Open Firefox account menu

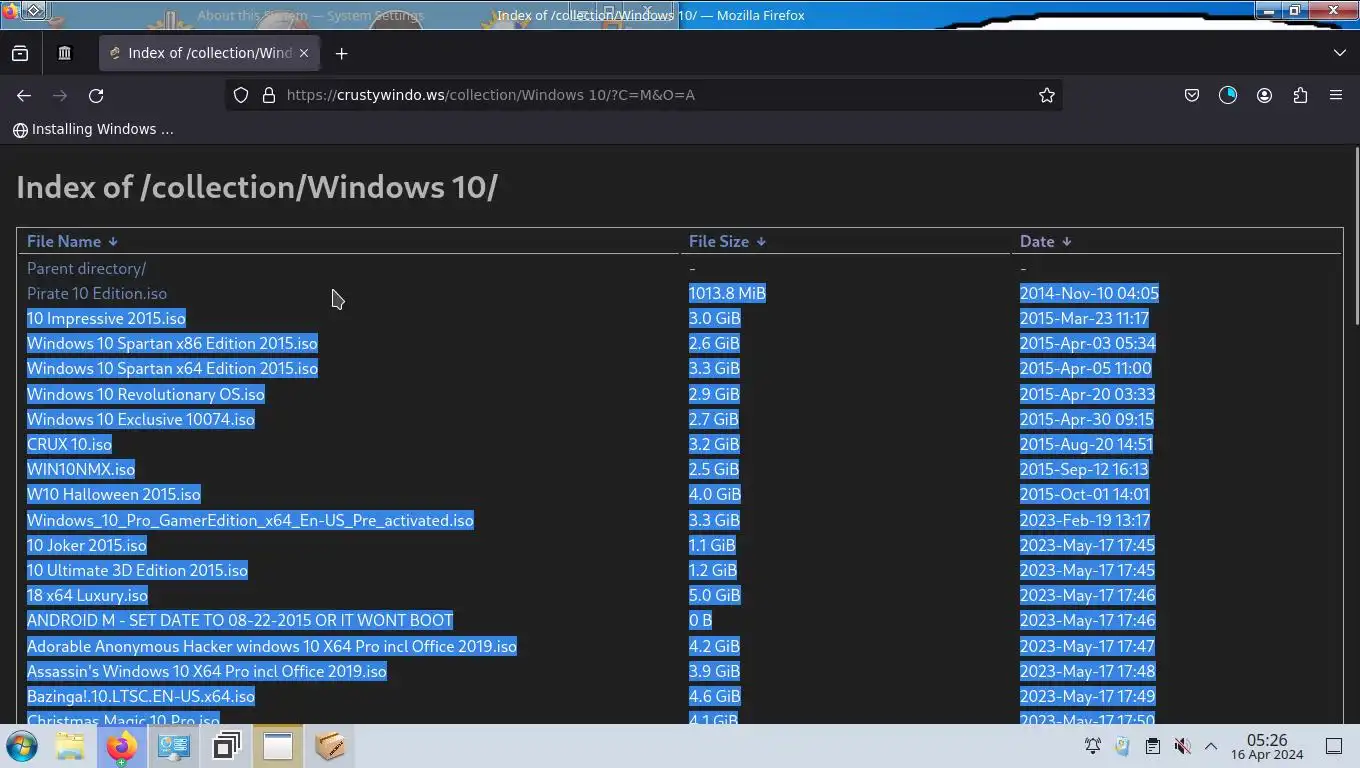coord(1264,95)
